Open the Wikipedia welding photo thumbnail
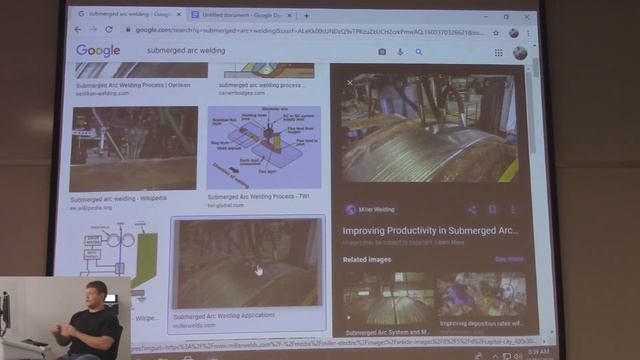Screen dimensions: 640x360 tap(133, 149)
